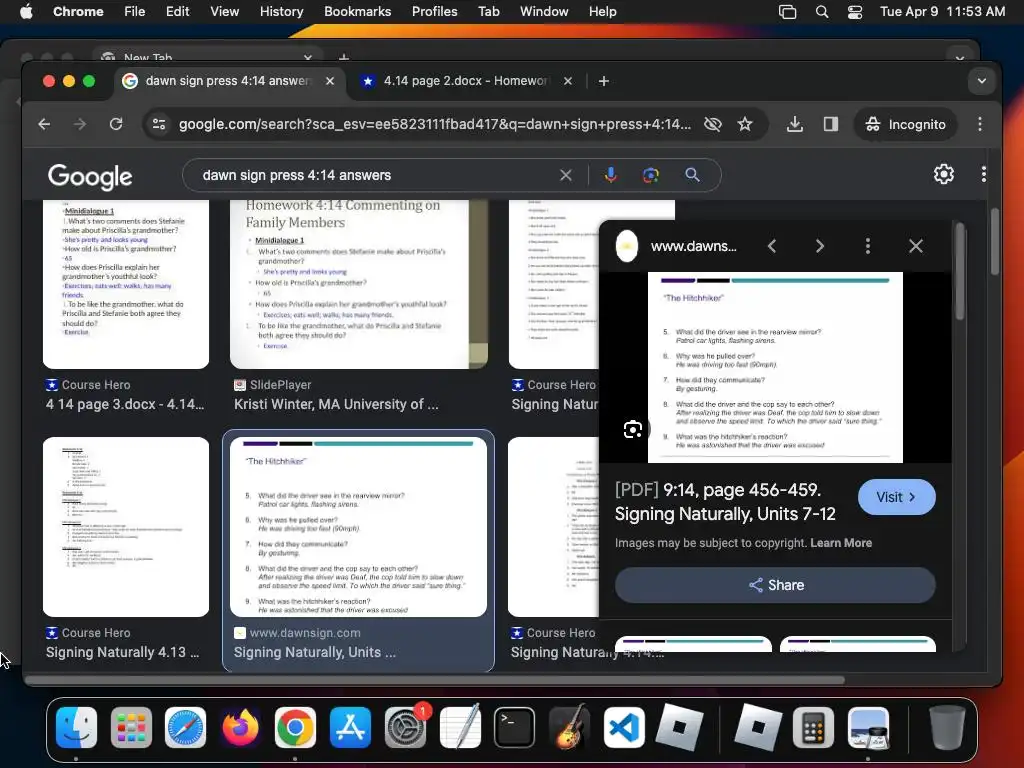Switch to the 4.14 page 2.docx tab
Screen dimensions: 1024x768
point(464,81)
